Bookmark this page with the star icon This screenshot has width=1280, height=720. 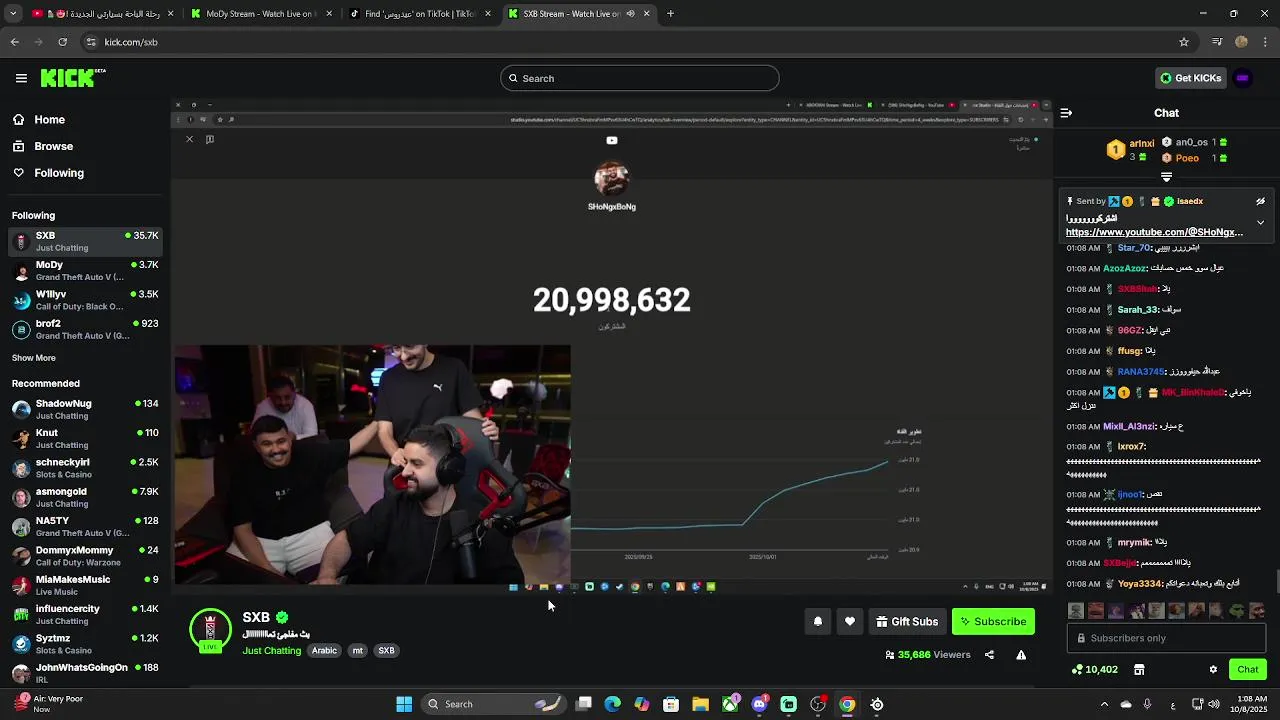(1184, 42)
